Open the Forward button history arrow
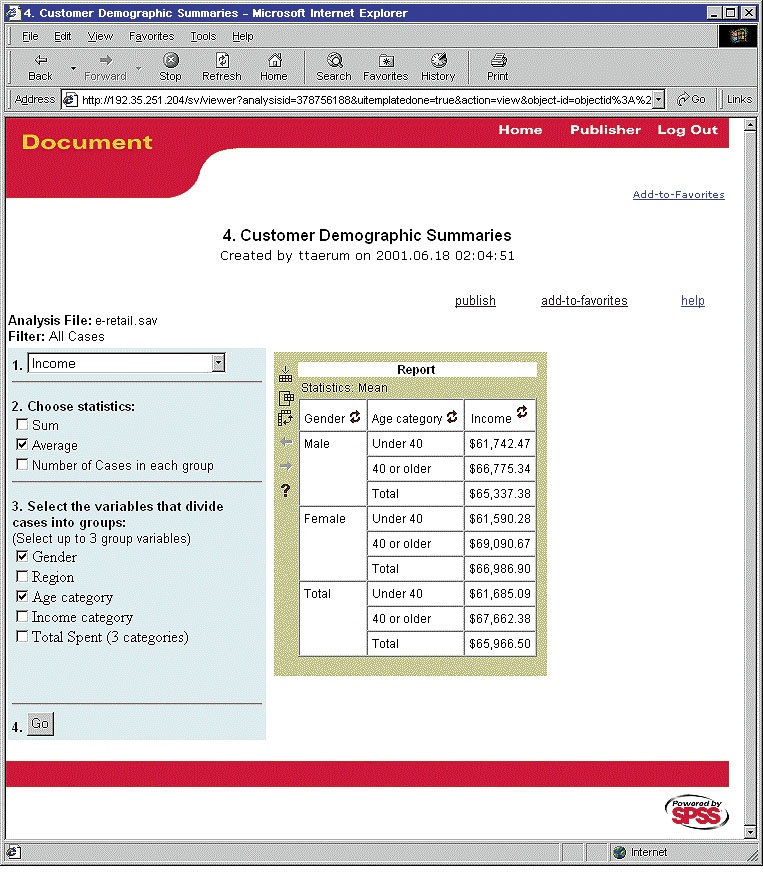The height and width of the screenshot is (874, 763). click(139, 68)
